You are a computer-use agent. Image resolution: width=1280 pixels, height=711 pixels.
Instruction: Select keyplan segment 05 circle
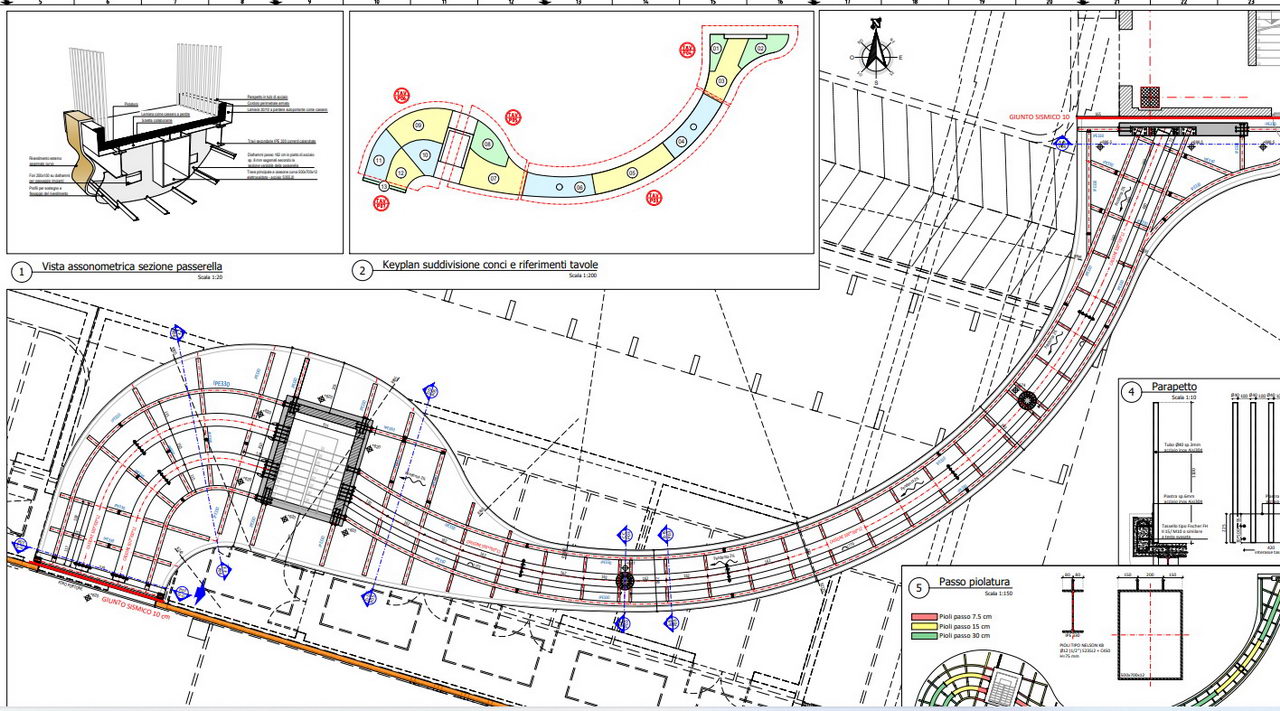[x=632, y=172]
